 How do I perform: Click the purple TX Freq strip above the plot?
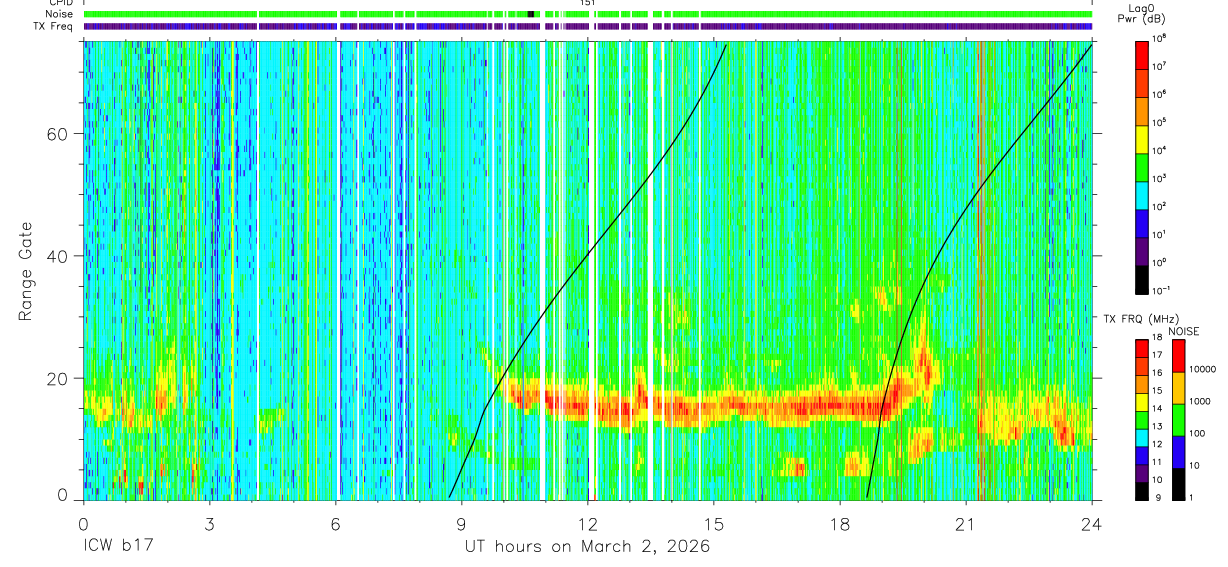pos(587,26)
